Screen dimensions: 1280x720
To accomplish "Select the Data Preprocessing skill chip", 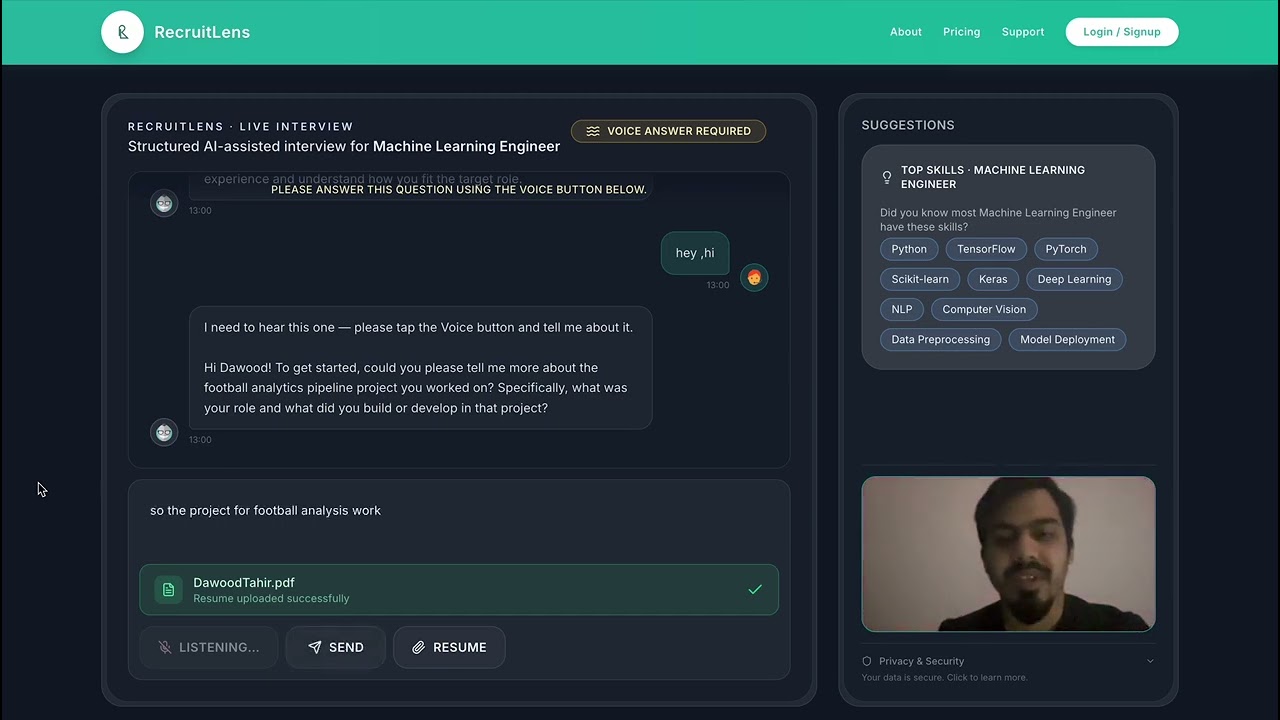I will (941, 339).
